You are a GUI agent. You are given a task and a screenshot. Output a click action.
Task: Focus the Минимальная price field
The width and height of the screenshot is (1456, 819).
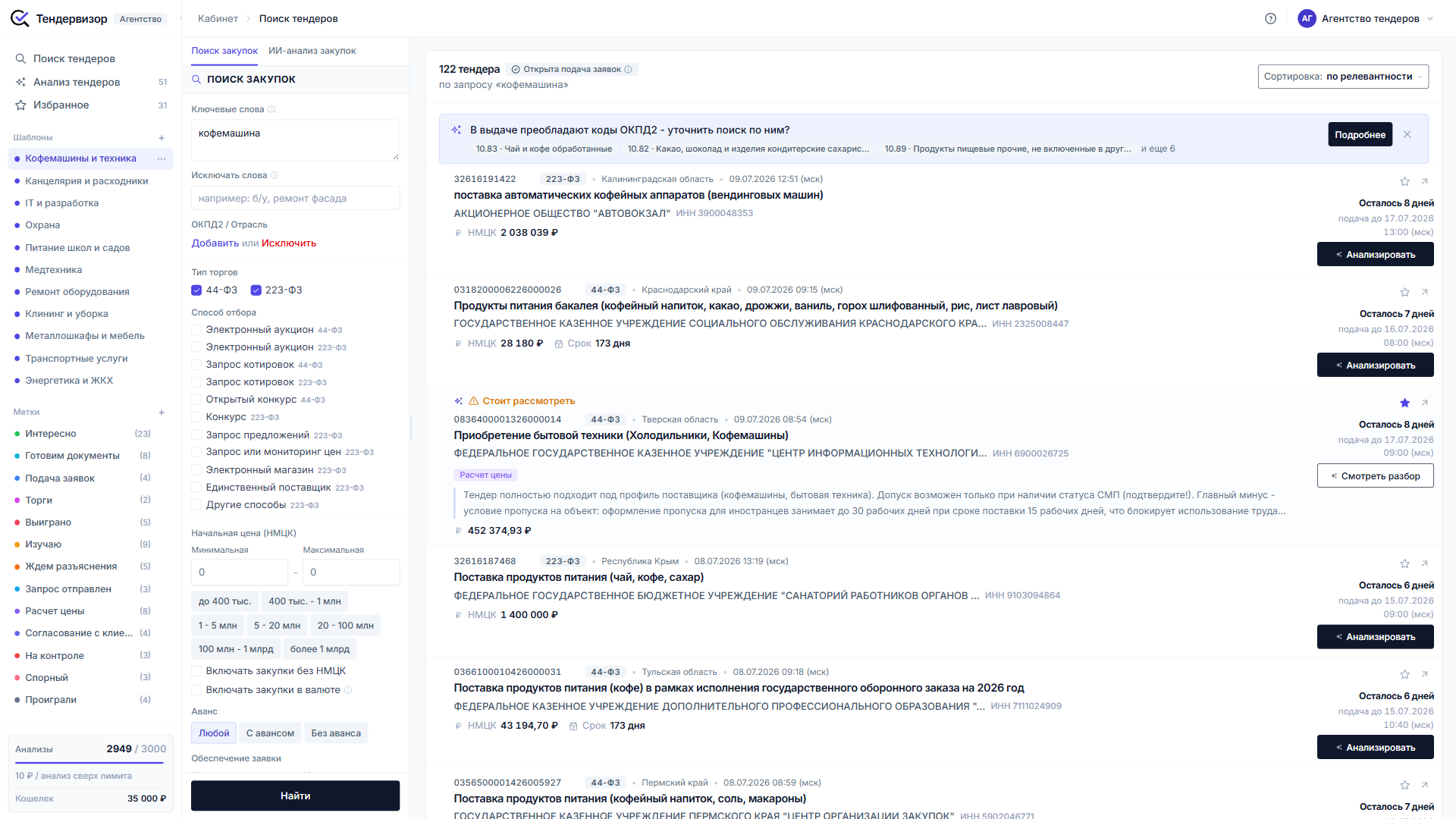tap(240, 573)
